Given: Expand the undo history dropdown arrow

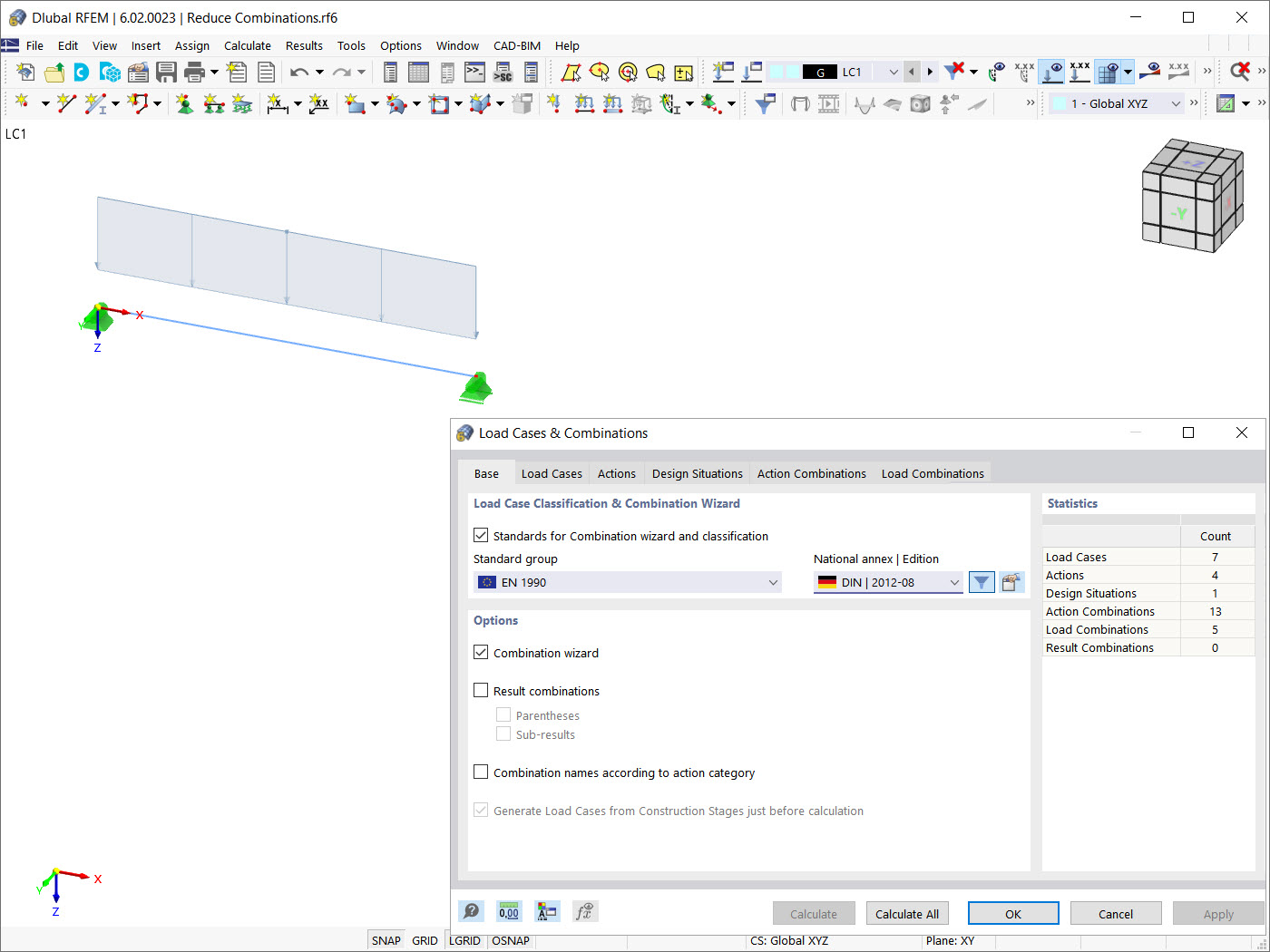Looking at the screenshot, I should click(319, 72).
